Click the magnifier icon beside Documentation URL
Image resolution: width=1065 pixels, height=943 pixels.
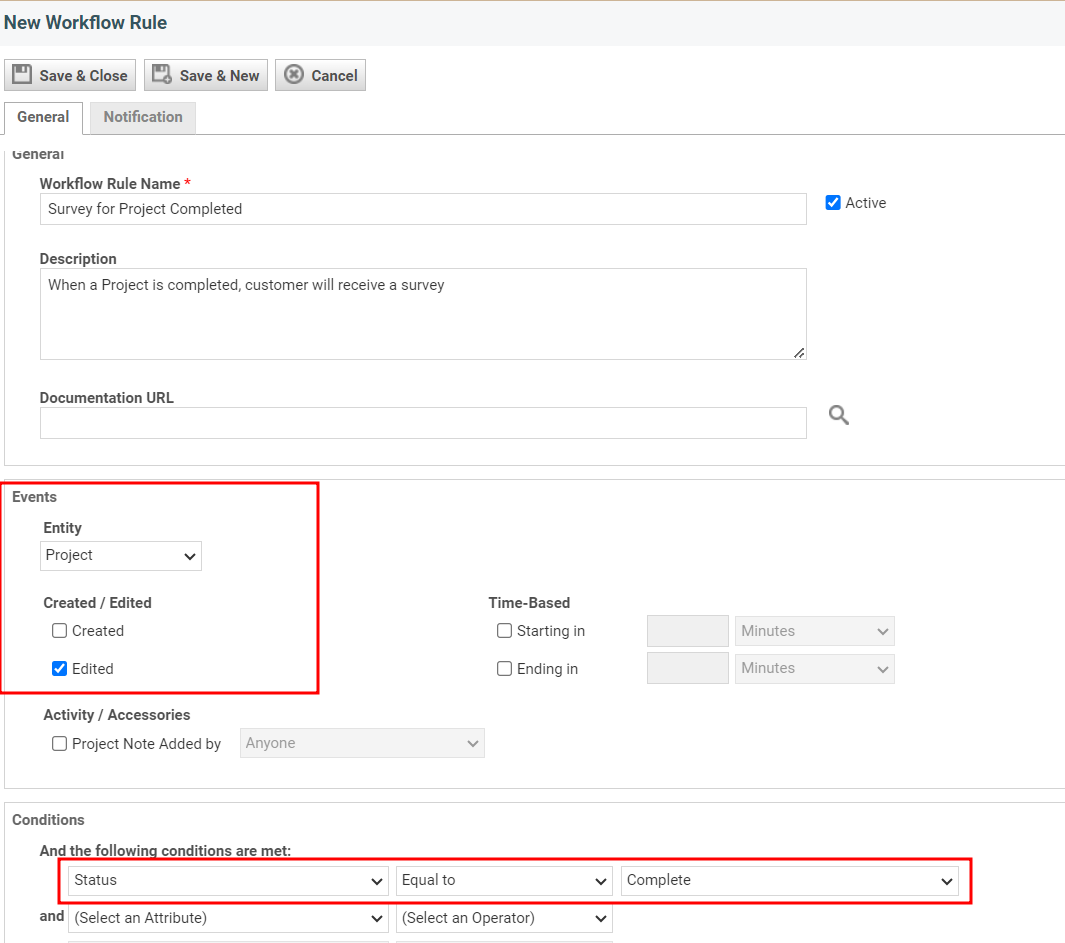tap(839, 414)
